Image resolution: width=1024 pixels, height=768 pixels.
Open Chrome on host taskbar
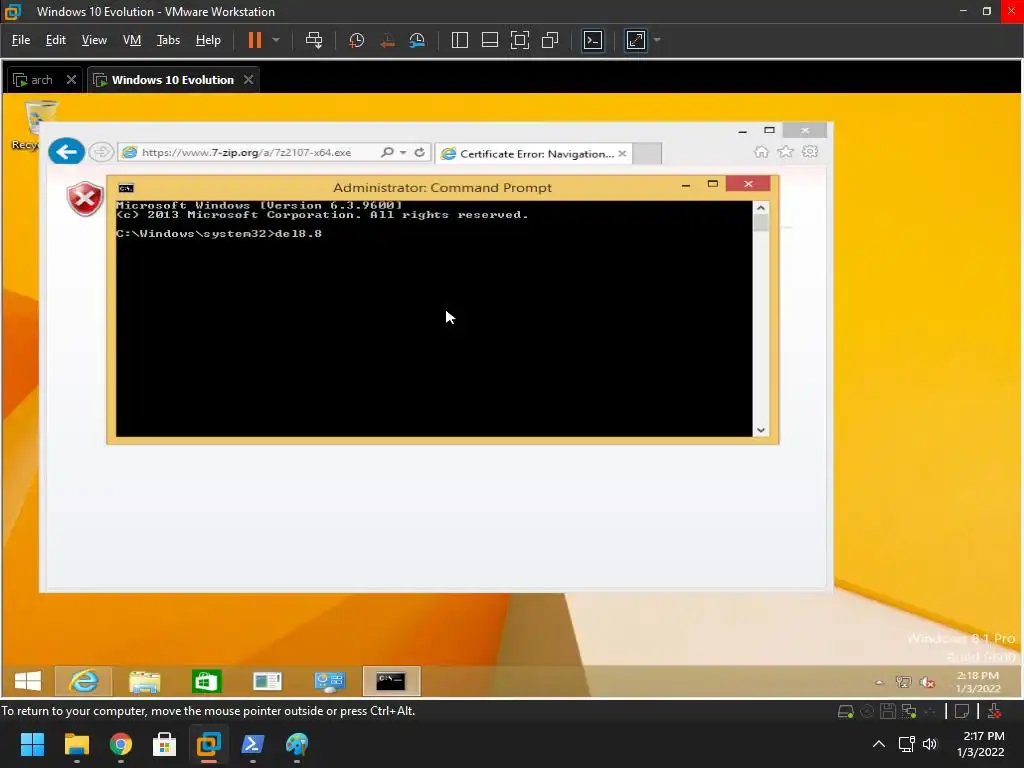[121, 744]
